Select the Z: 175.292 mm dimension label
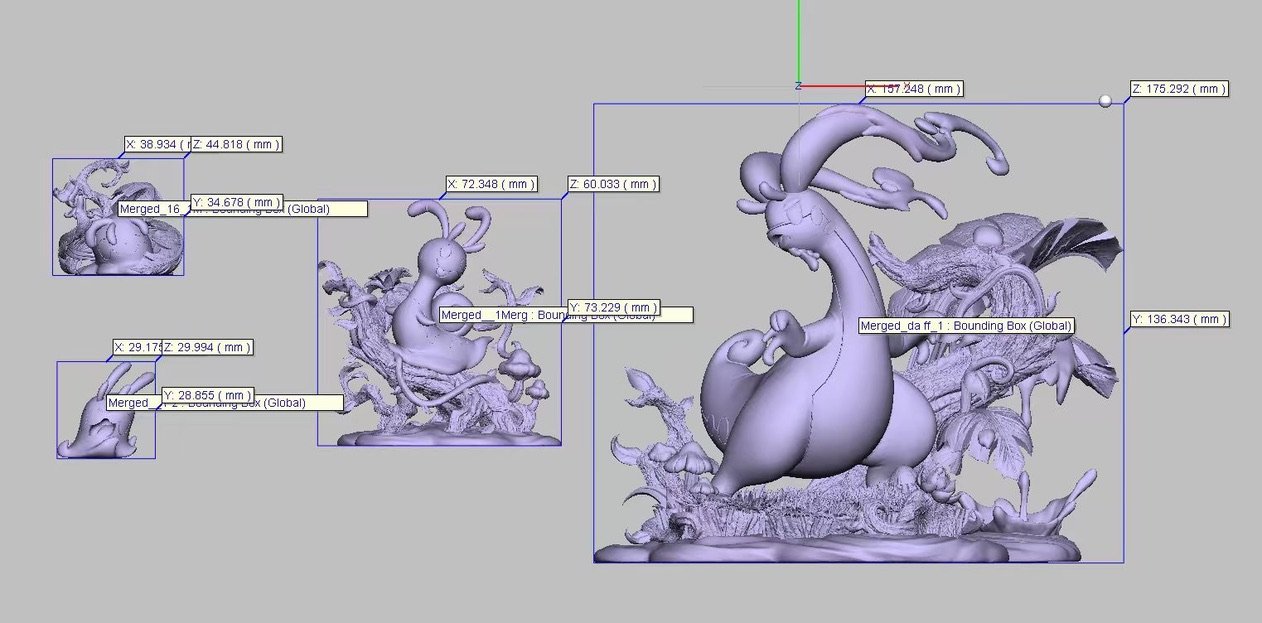 1178,89
